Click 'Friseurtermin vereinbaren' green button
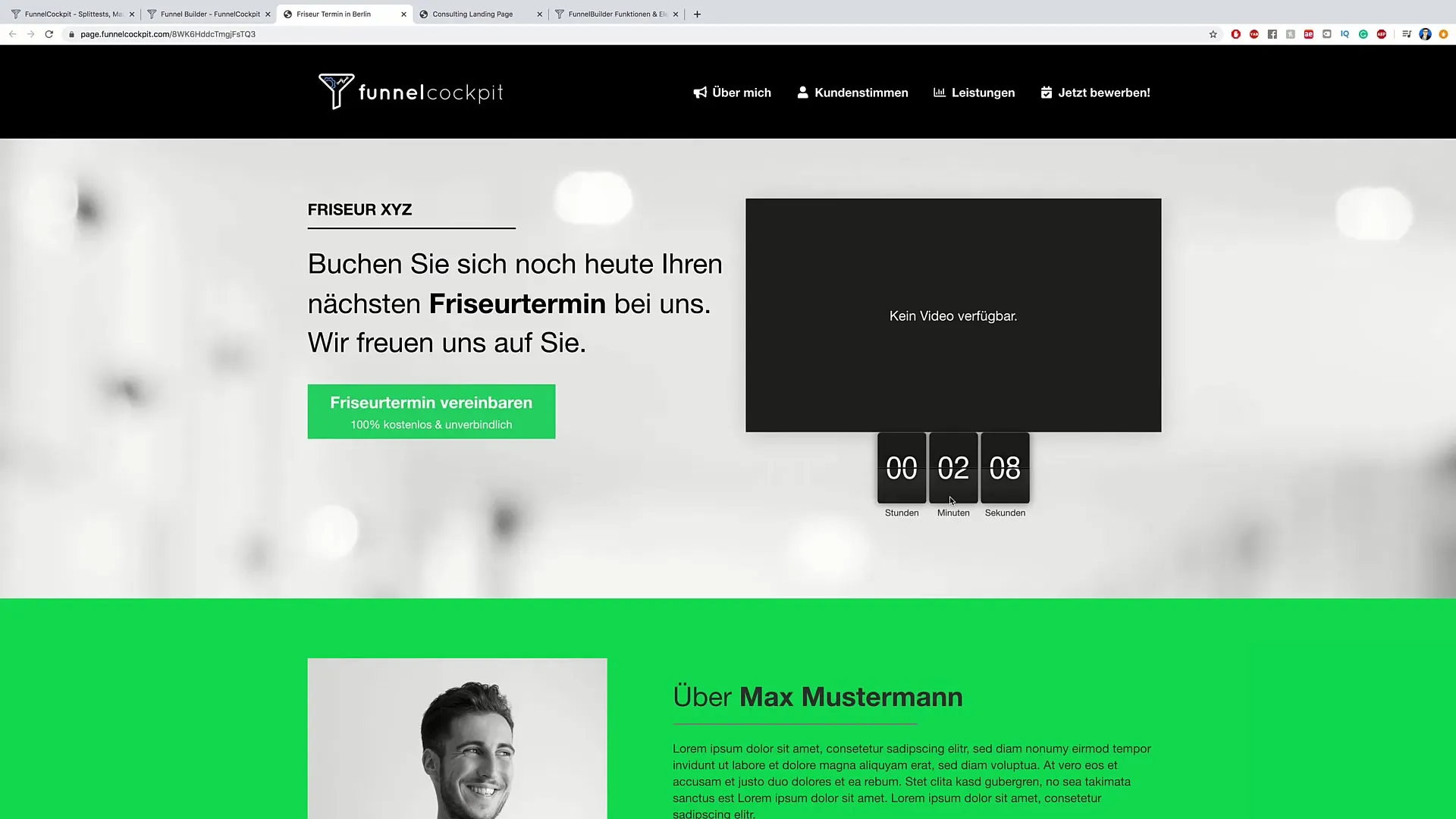 tap(431, 411)
